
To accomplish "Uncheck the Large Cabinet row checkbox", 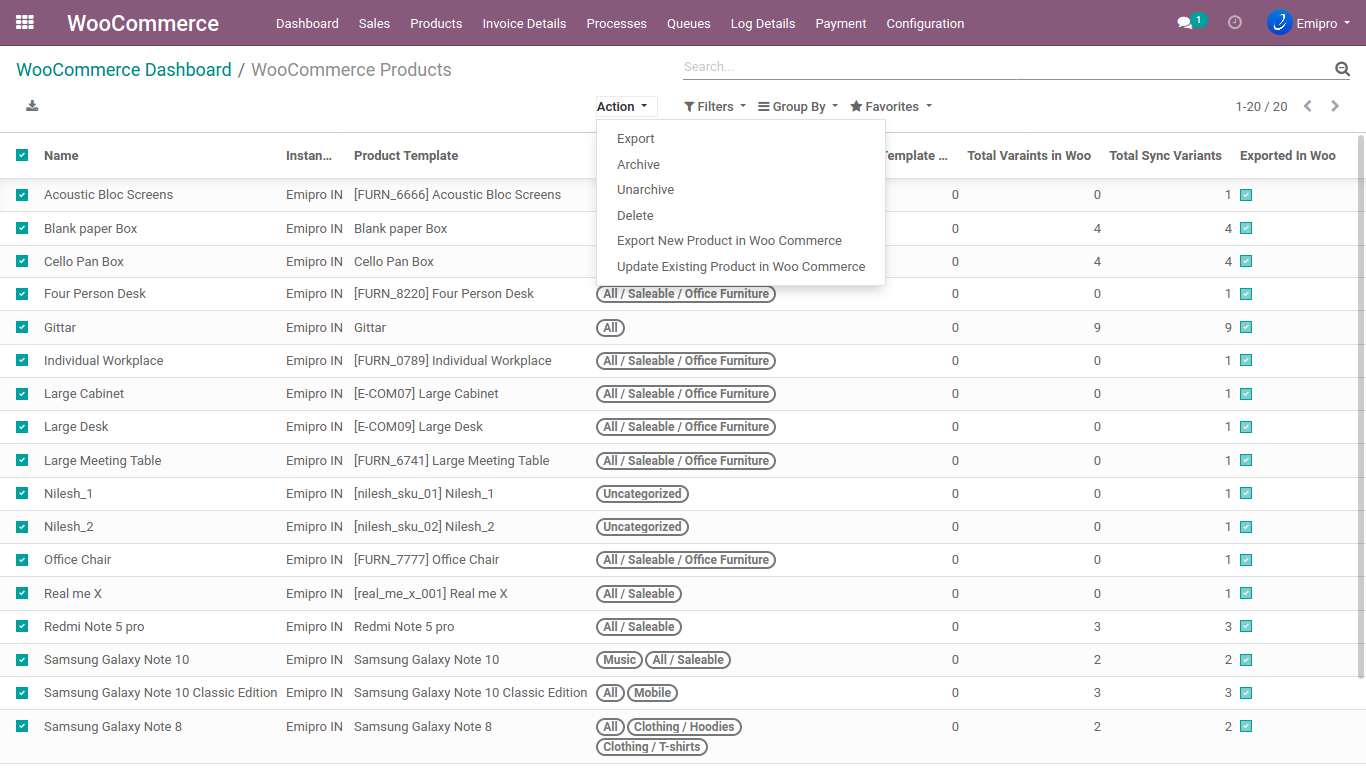I will 22,394.
